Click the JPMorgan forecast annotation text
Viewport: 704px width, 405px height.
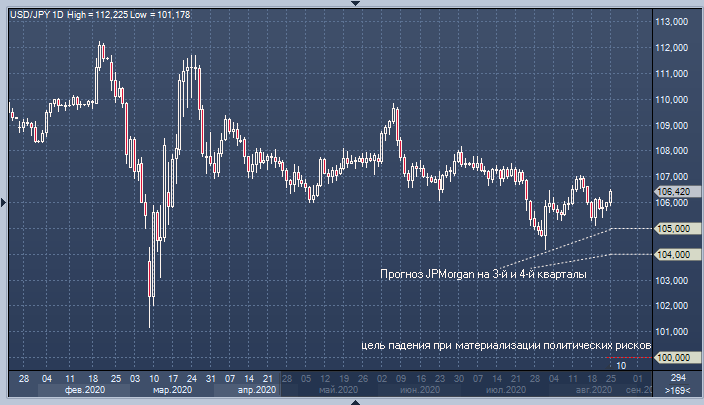point(484,273)
